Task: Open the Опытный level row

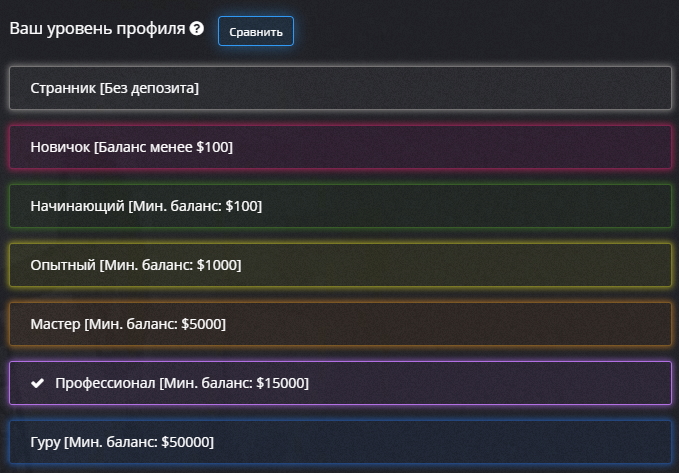Action: pos(339,265)
